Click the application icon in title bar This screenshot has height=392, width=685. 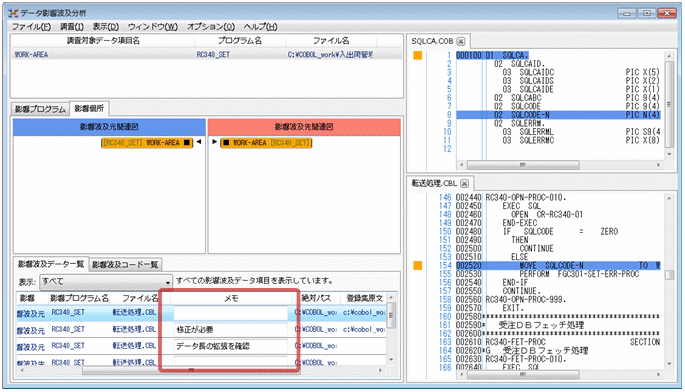pos(13,13)
